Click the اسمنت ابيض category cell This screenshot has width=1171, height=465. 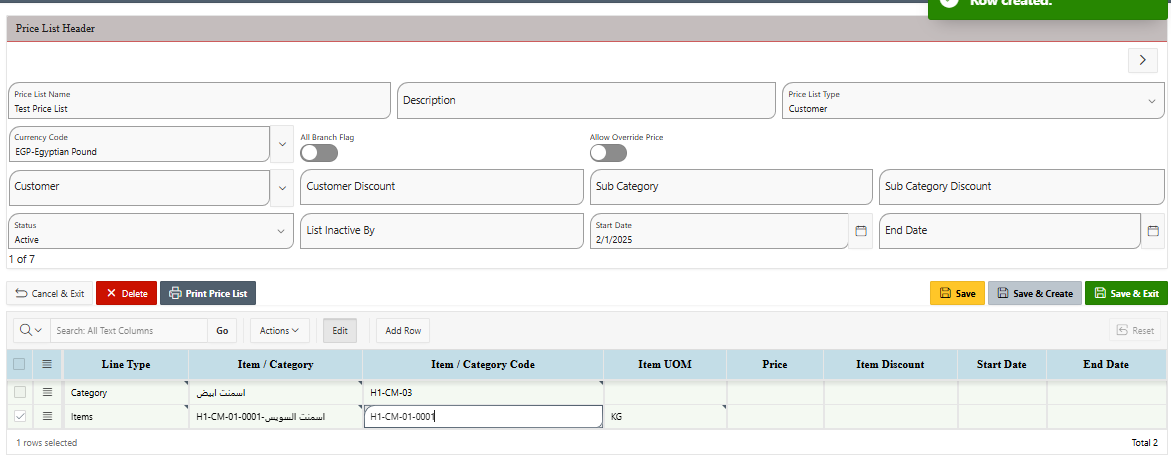point(276,392)
